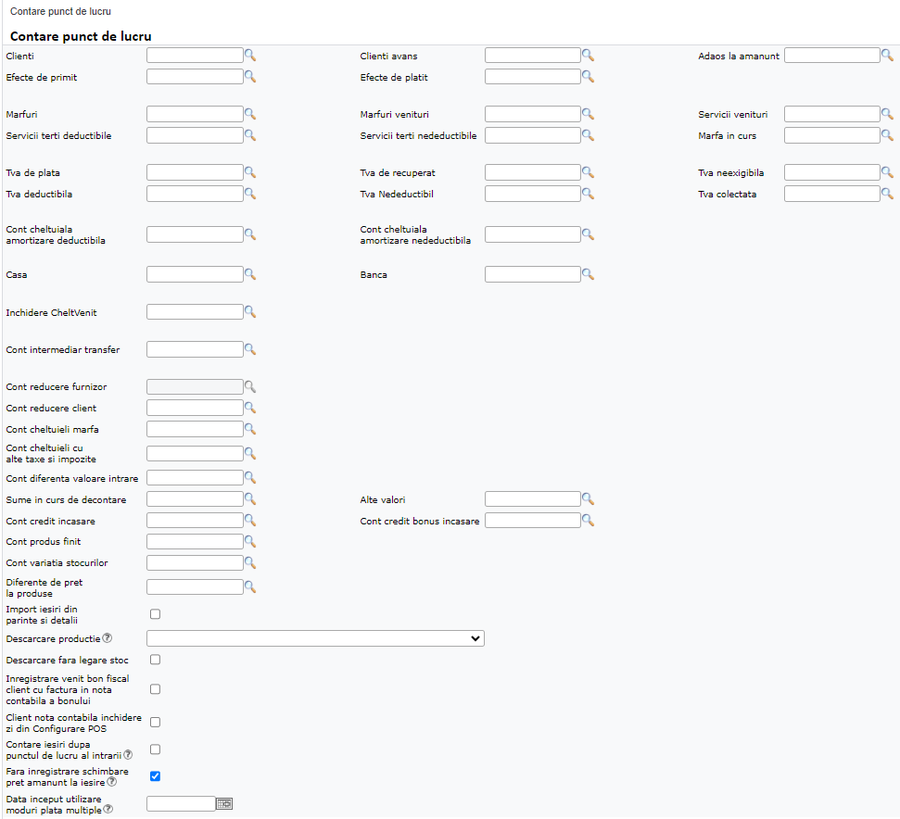
Task: Check Descarcare fara legare stoc
Action: click(155, 660)
